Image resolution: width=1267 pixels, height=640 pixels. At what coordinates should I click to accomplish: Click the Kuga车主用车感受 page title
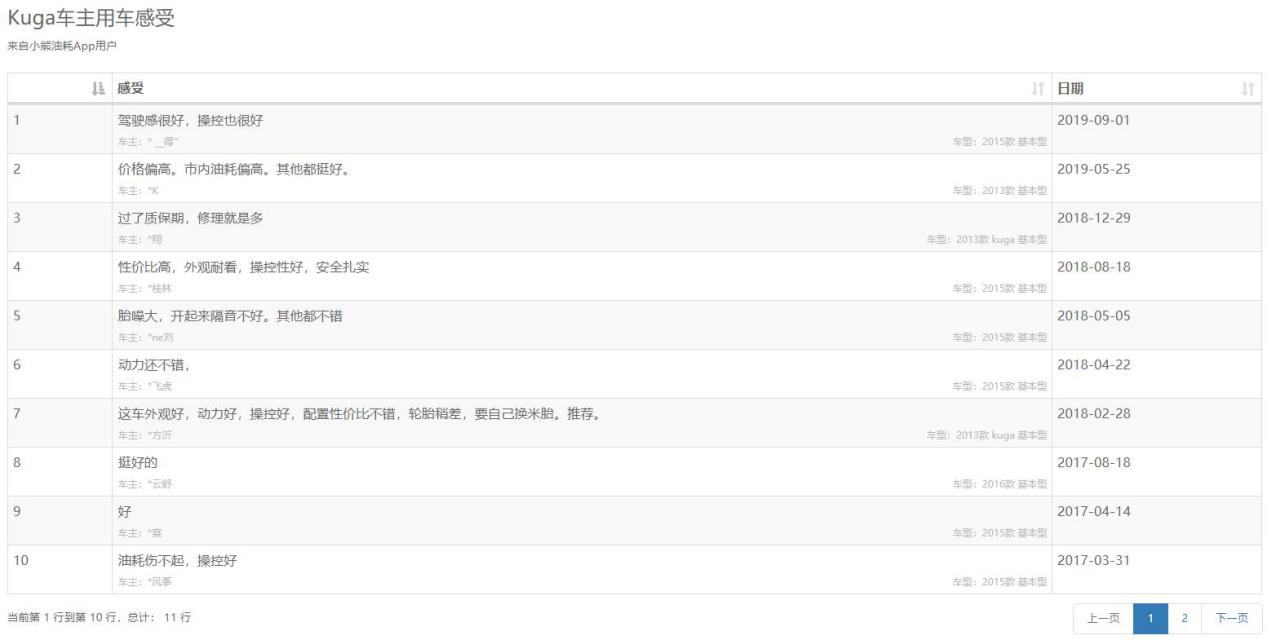click(x=90, y=18)
